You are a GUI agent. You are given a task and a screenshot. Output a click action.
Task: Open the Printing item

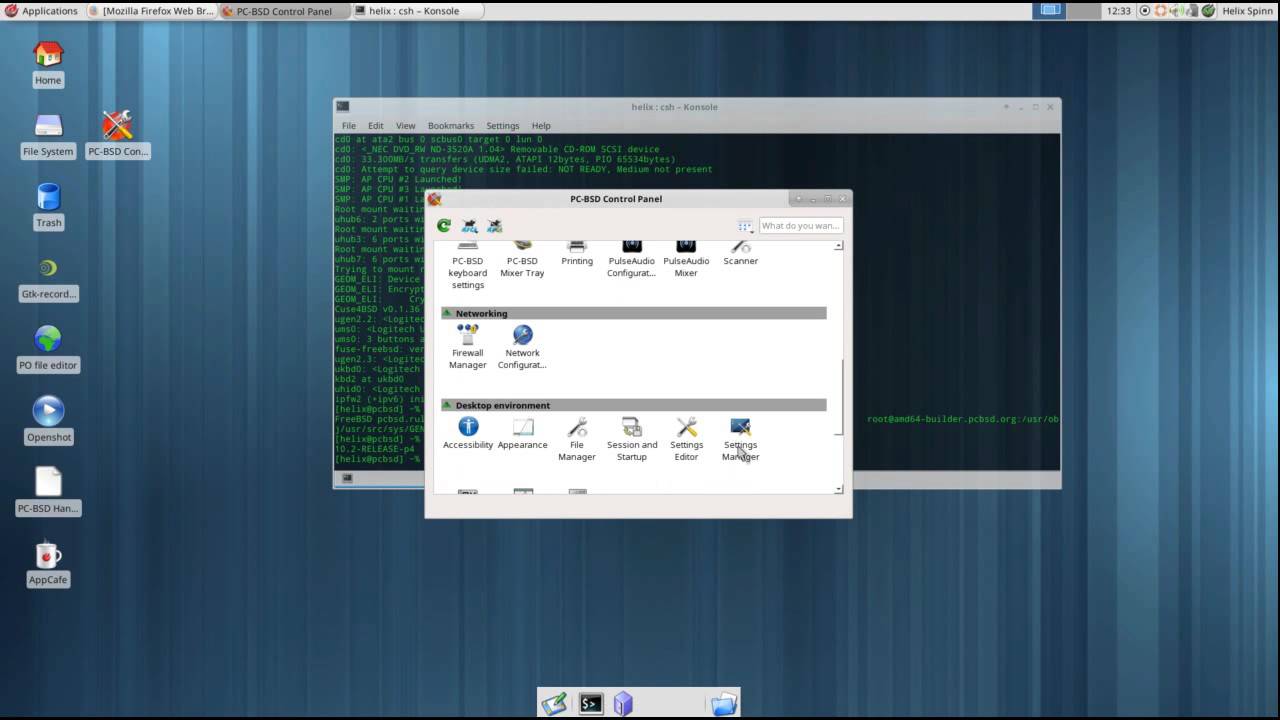pyautogui.click(x=577, y=254)
